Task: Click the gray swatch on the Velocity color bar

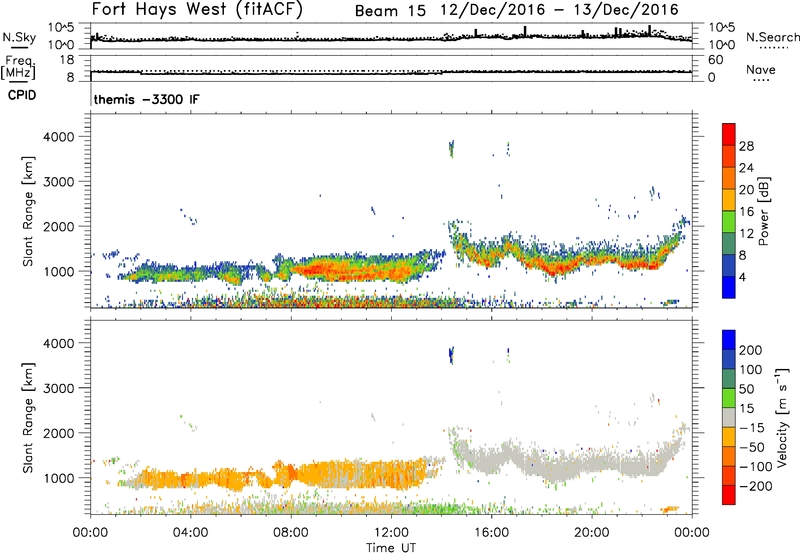Action: pyautogui.click(x=729, y=417)
